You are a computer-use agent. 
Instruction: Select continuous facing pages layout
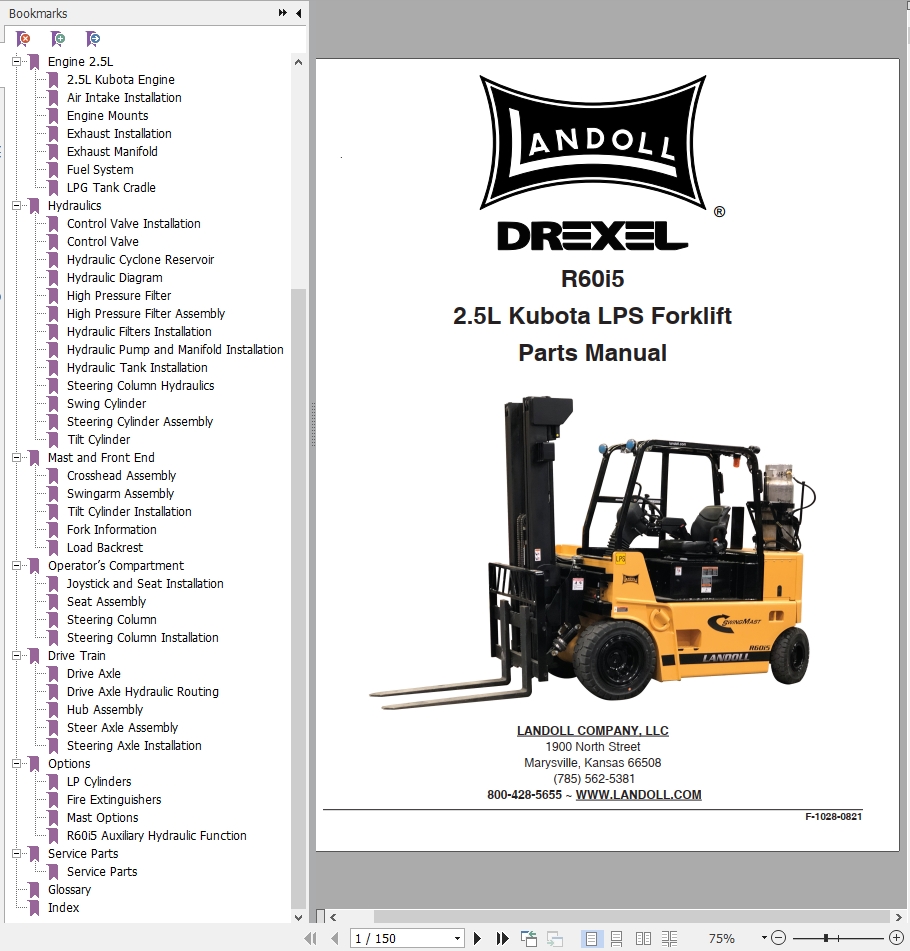click(669, 938)
